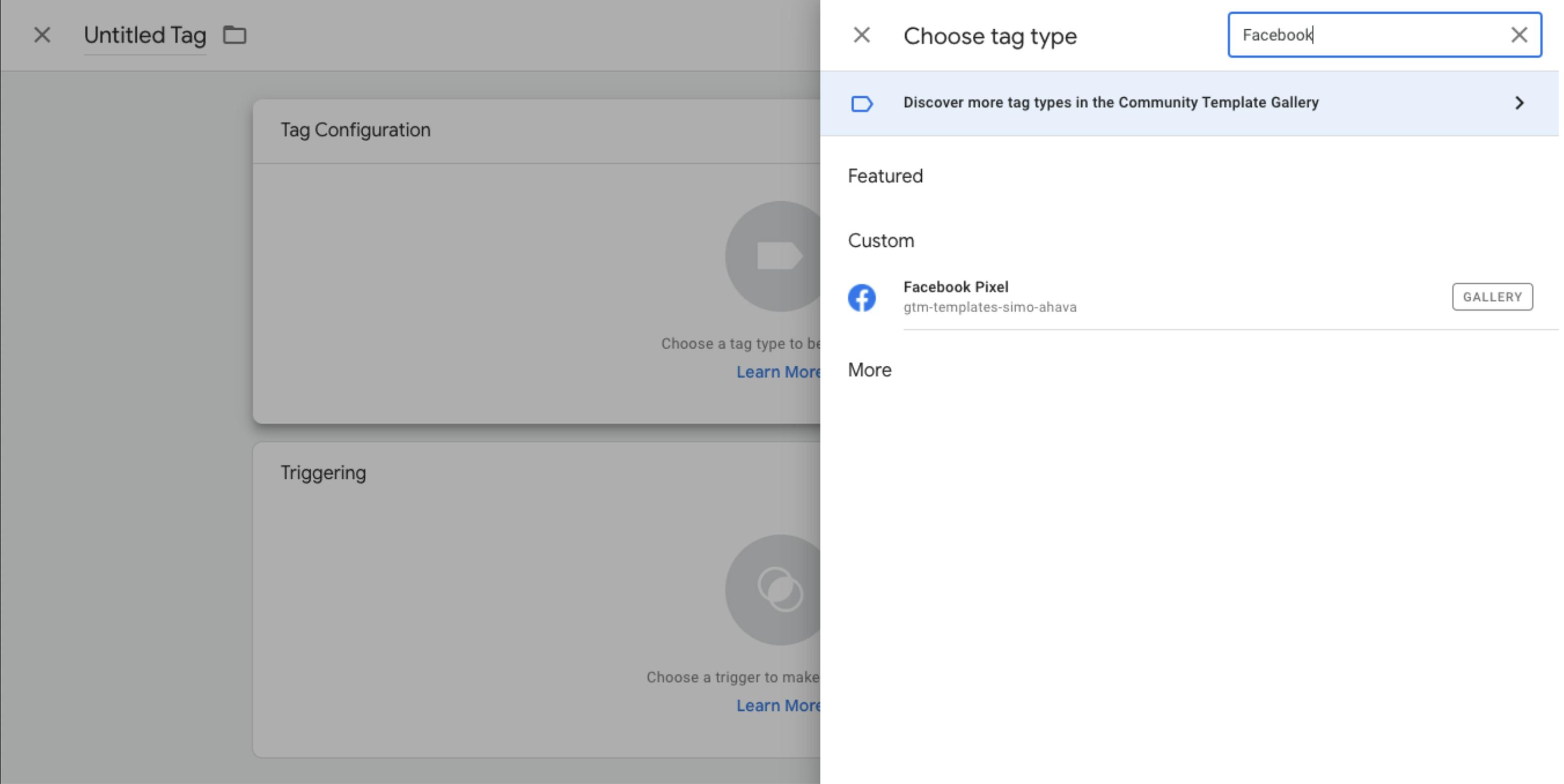Click the Triggering card header
Viewport: 1564px width, 784px height.
(323, 473)
